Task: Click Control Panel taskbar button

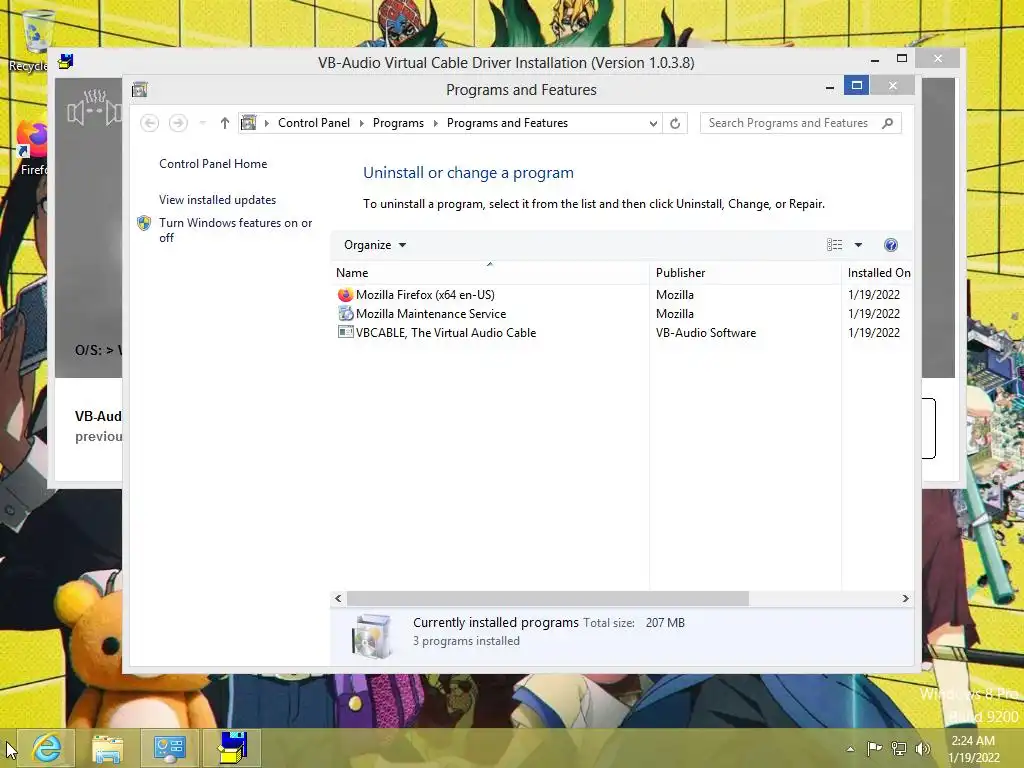Action: tap(170, 748)
